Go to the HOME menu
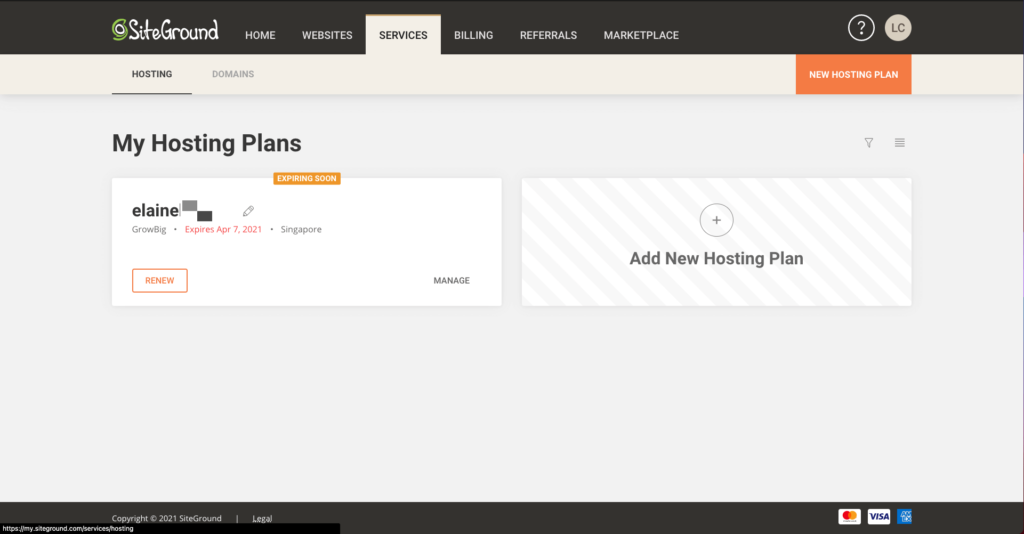Image resolution: width=1024 pixels, height=534 pixels. (x=260, y=35)
